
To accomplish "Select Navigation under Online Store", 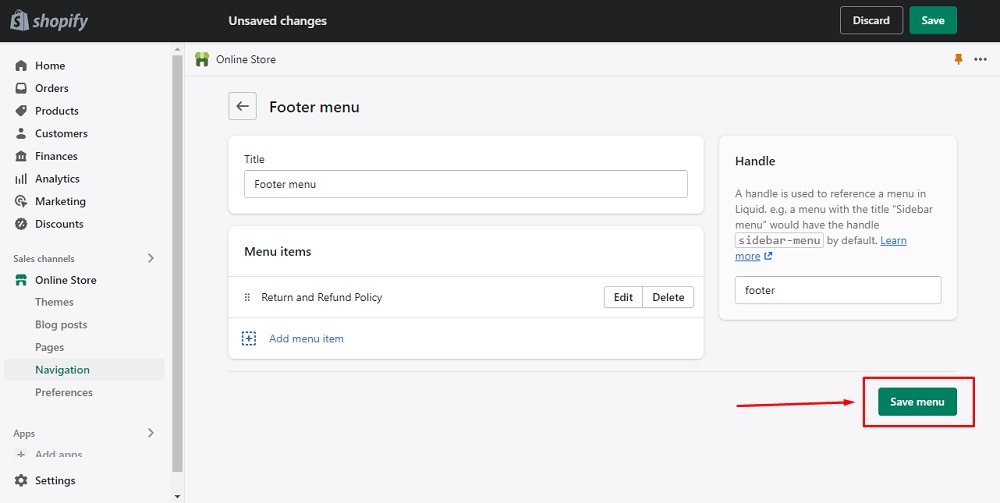I will pos(84,370).
